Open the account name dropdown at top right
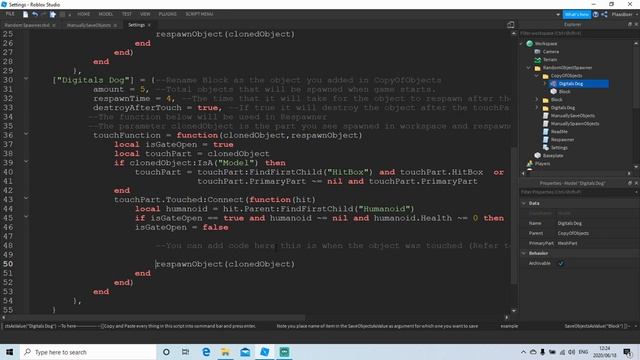640x360 pixels. [624, 14]
